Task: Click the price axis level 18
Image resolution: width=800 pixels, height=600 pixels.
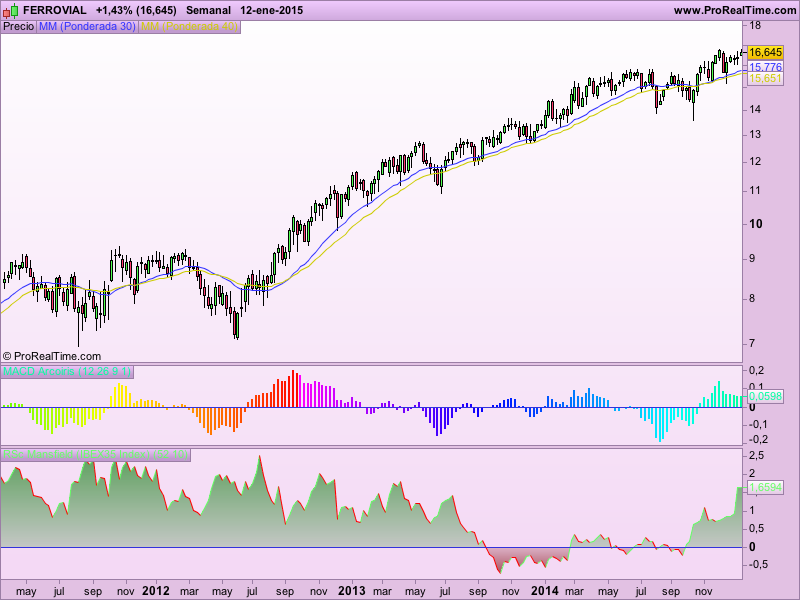Action: click(755, 26)
